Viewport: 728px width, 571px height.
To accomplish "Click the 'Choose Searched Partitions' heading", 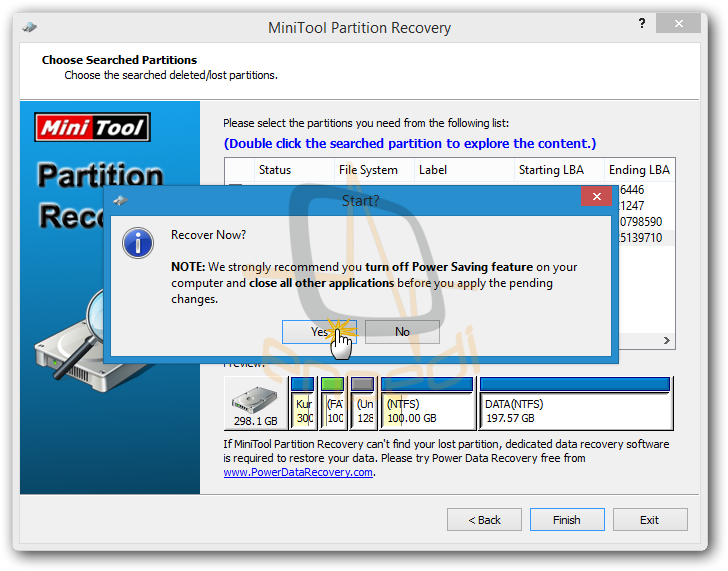I will coord(119,60).
